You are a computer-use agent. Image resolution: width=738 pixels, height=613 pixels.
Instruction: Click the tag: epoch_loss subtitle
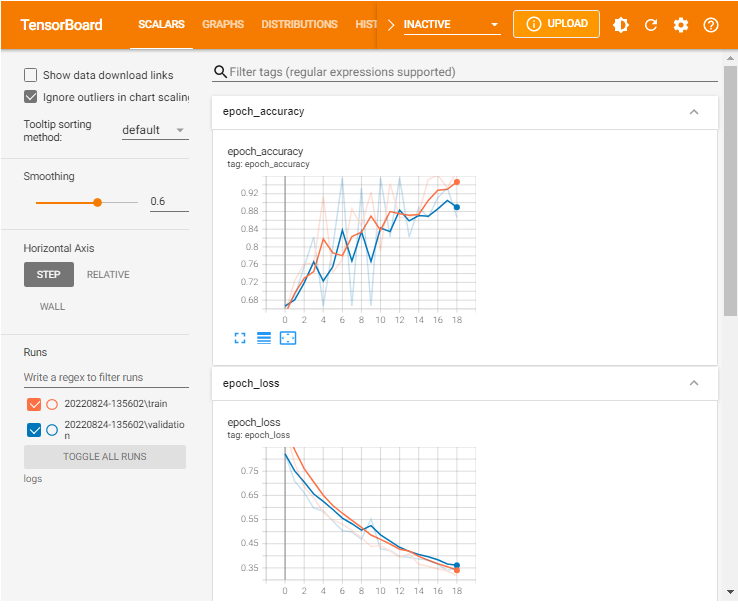pyautogui.click(x=258, y=435)
